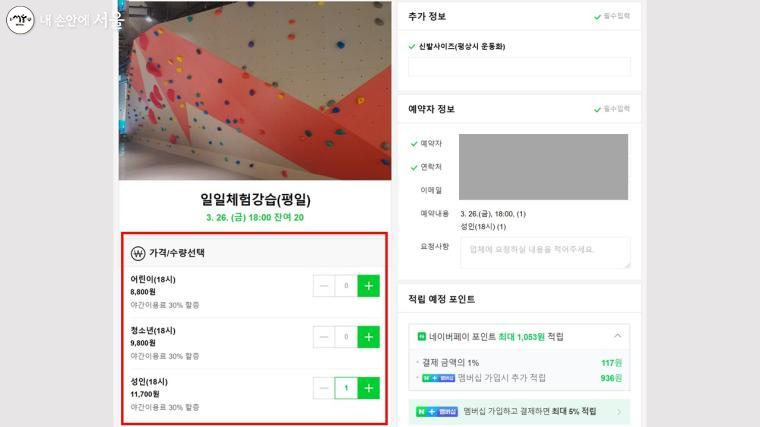The image size is (760, 427).
Task: Increase 청소년(18시) quantity with plus button
Action: pos(368,337)
